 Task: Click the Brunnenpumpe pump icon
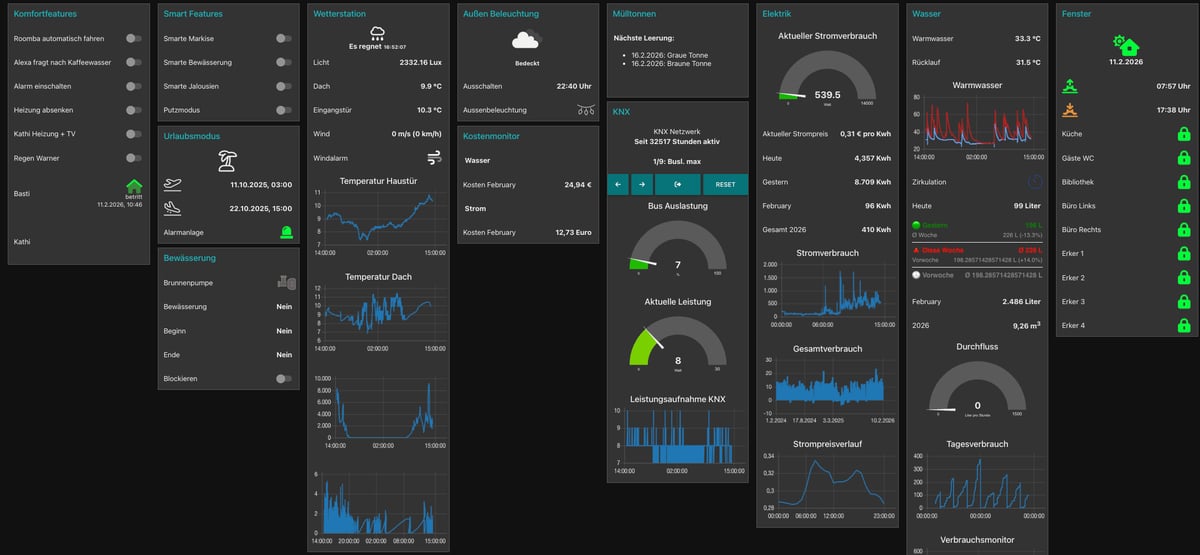285,283
